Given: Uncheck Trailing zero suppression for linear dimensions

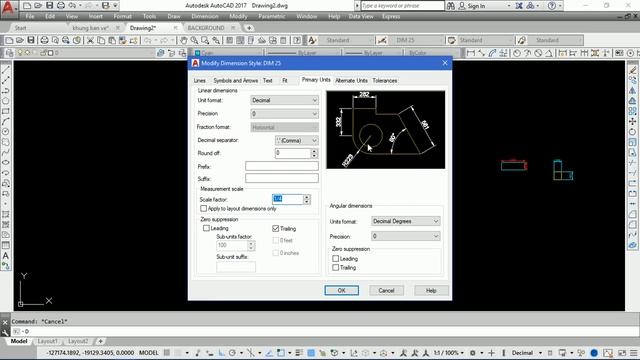Looking at the screenshot, I should coord(276,229).
